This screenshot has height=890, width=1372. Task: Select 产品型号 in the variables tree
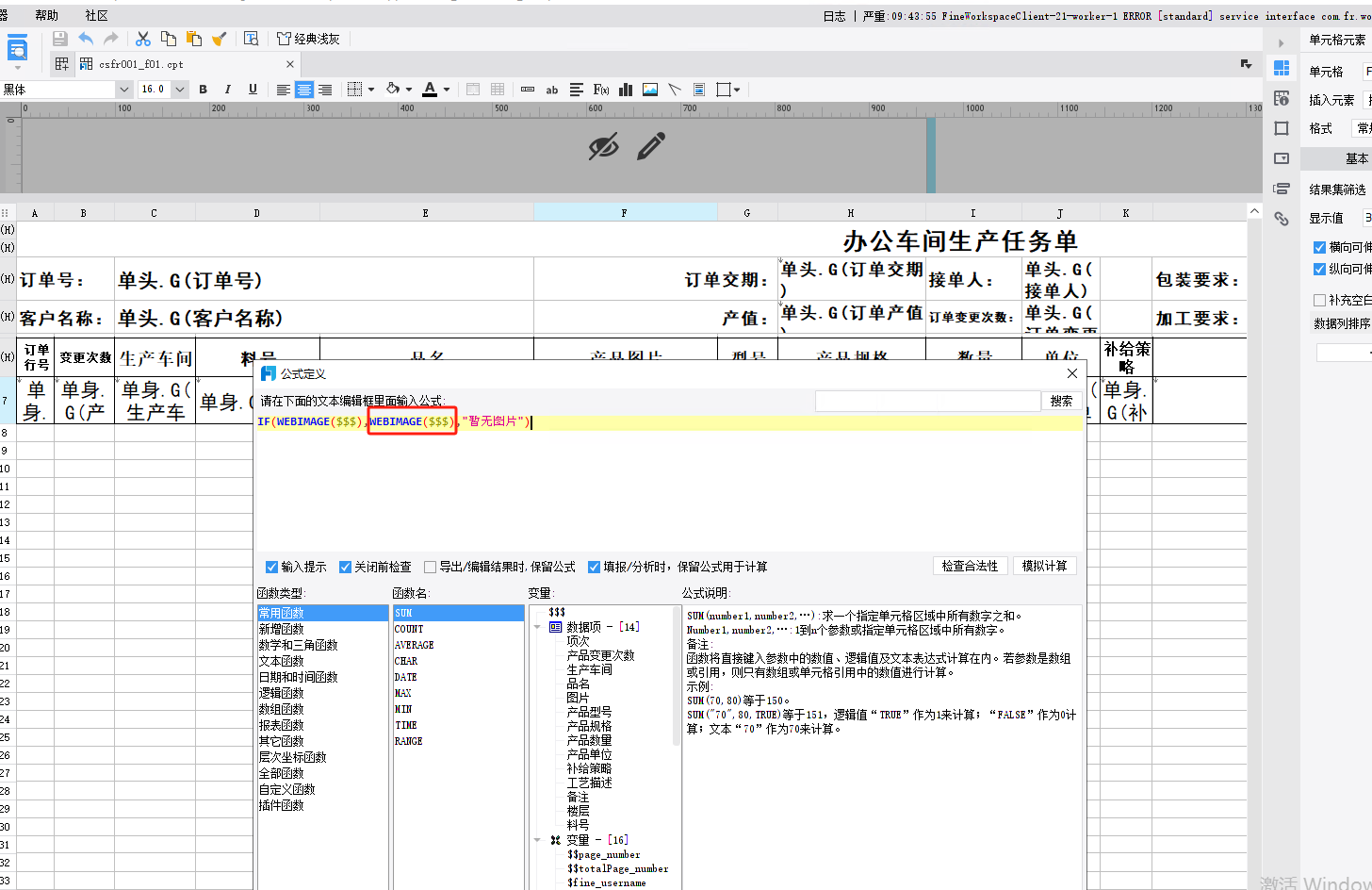(589, 712)
